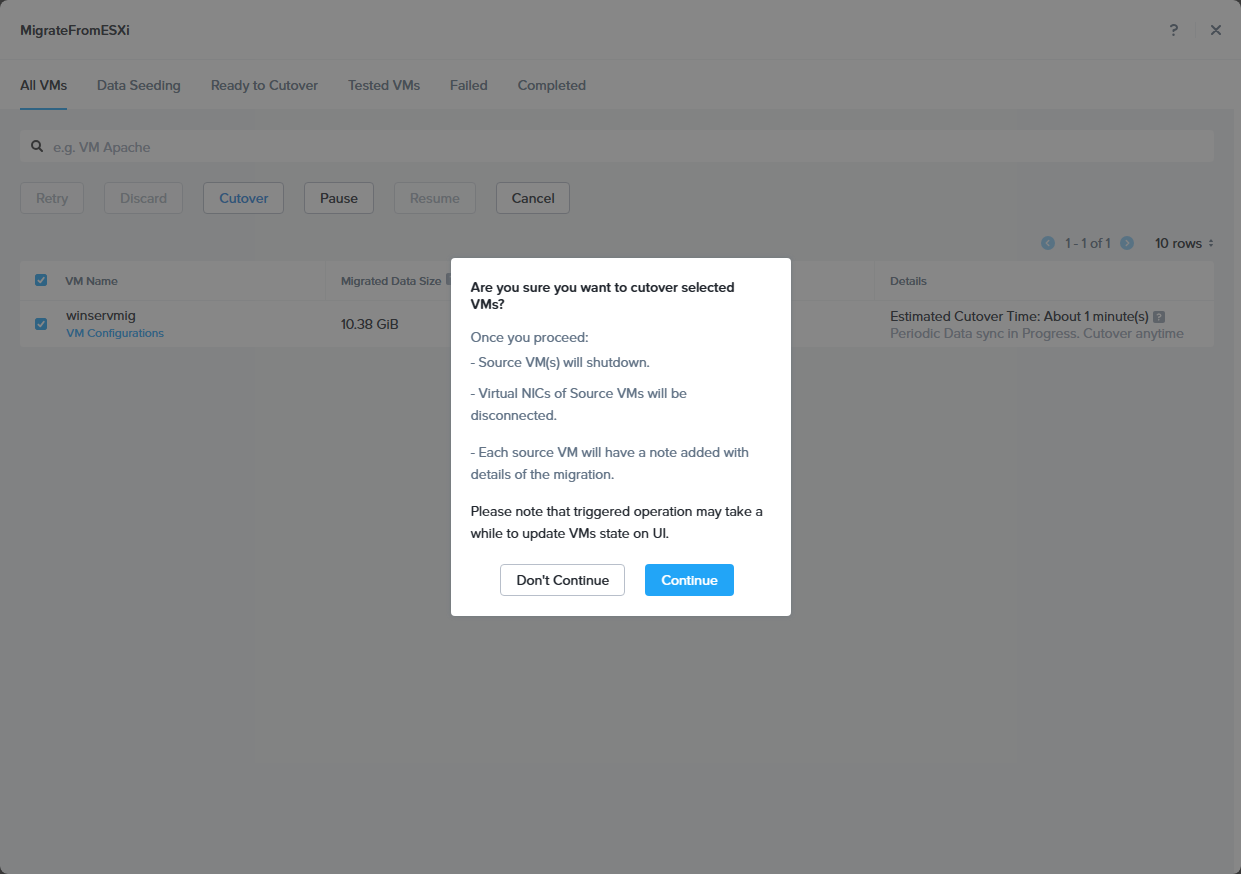1241x874 pixels.
Task: Toggle the select-all checkbox in header
Action: [x=41, y=280]
